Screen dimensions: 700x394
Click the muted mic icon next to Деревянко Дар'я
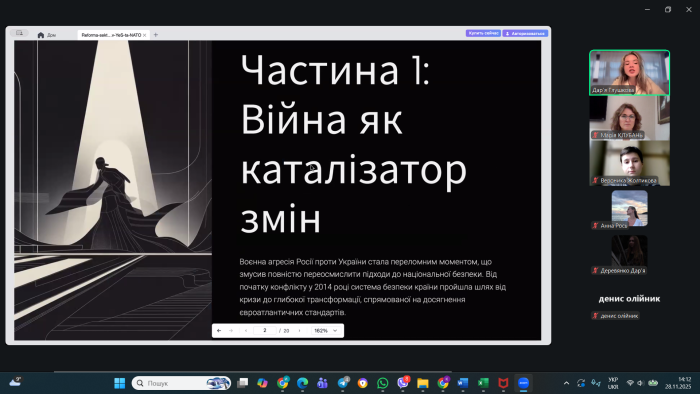[x=595, y=270]
